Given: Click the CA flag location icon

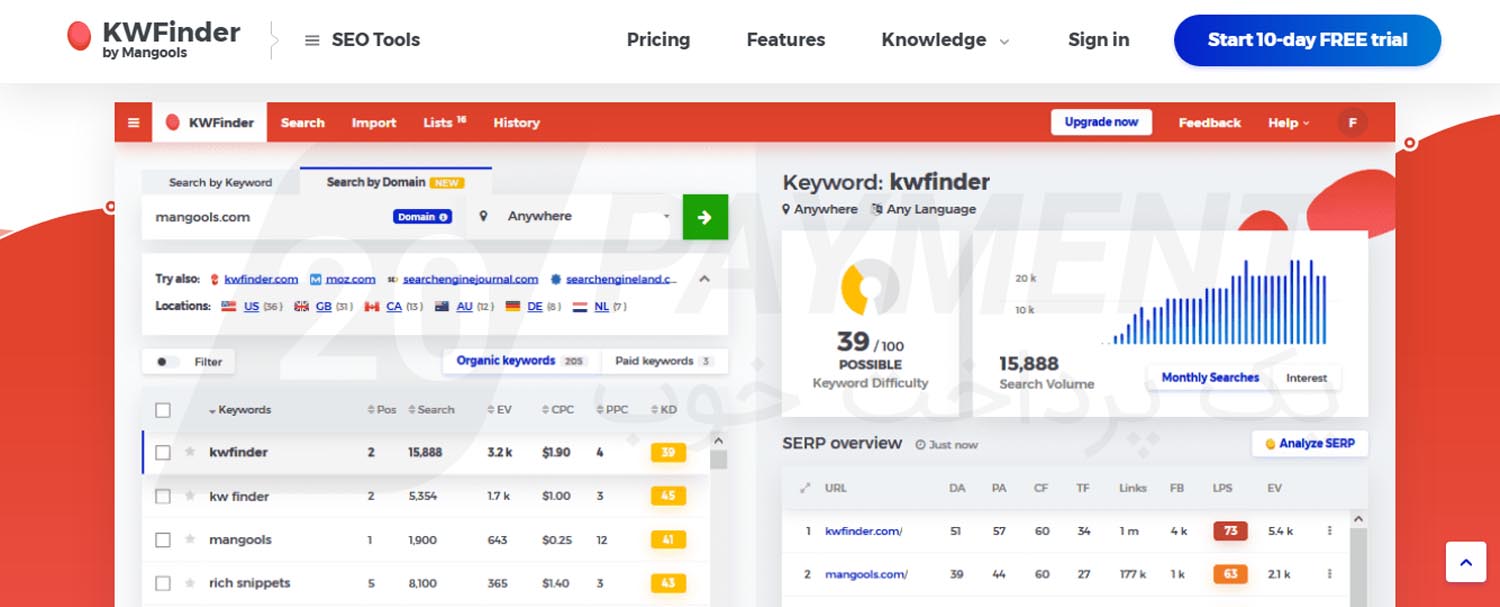Looking at the screenshot, I should (372, 306).
